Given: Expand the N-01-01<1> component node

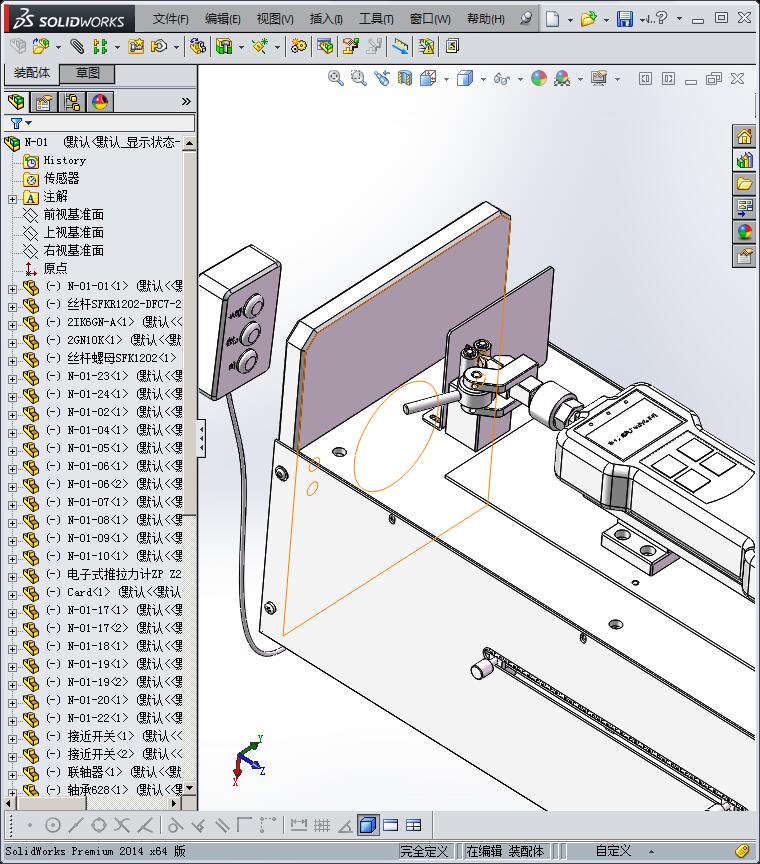Looking at the screenshot, I should coord(13,289).
